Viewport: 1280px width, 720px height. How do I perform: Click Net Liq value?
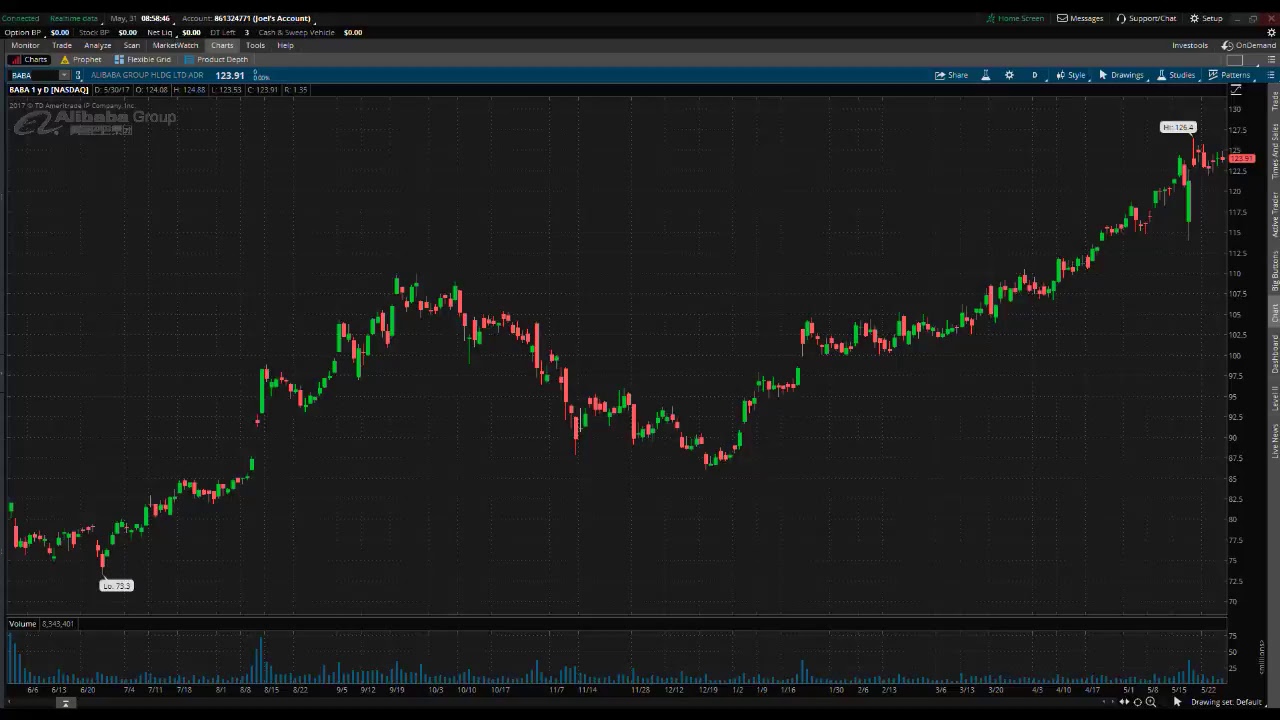[x=191, y=32]
